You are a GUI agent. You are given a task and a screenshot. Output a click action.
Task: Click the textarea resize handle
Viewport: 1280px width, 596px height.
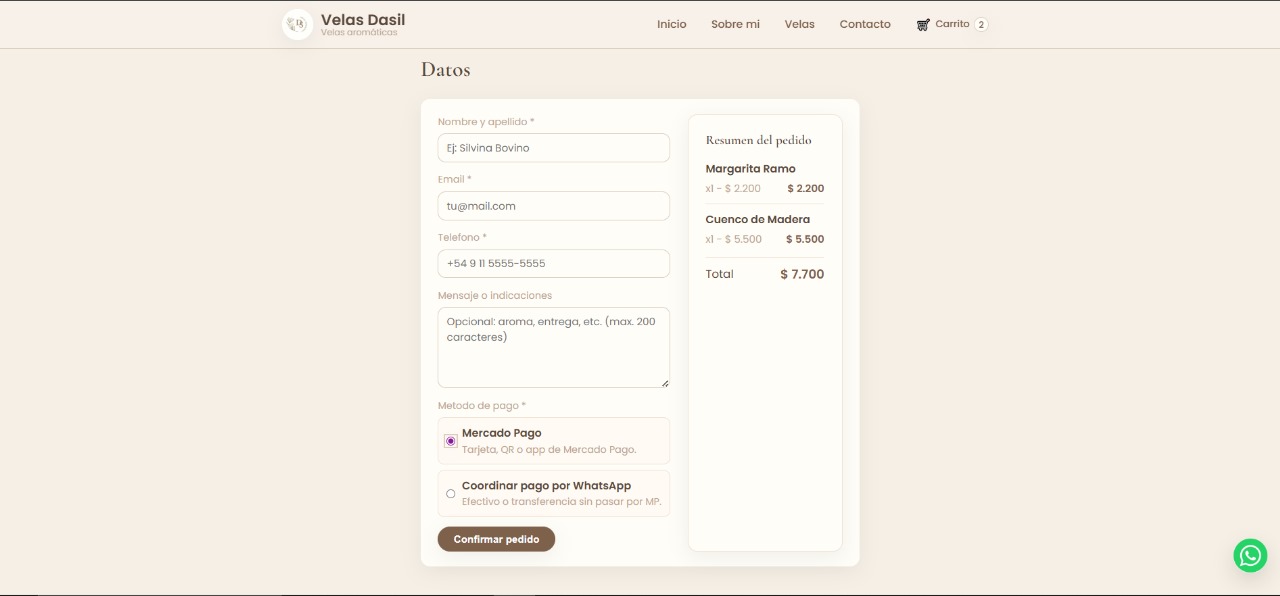tap(665, 384)
